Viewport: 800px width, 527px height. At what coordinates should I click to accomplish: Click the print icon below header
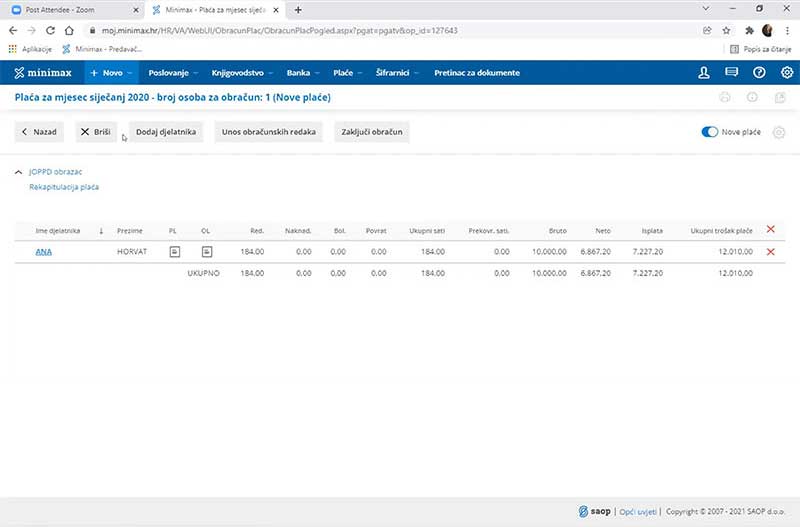coord(725,98)
